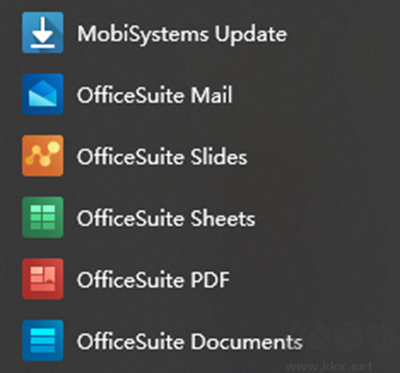The width and height of the screenshot is (400, 373).
Task: Click the red OfficeSuite PDF icon
Action: tap(43, 279)
